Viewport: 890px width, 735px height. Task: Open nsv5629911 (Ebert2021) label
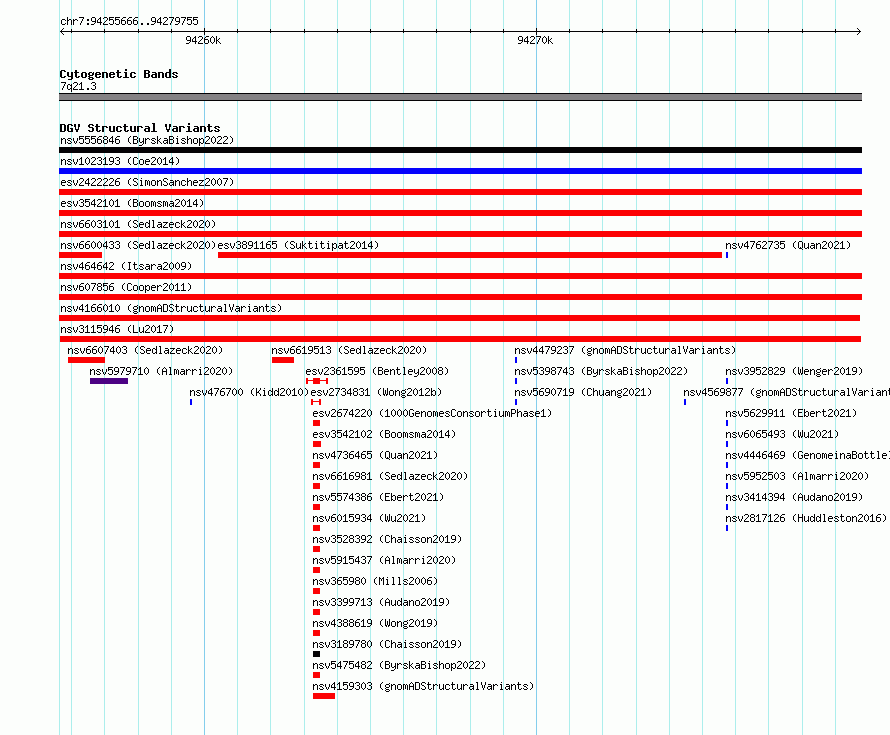791,413
